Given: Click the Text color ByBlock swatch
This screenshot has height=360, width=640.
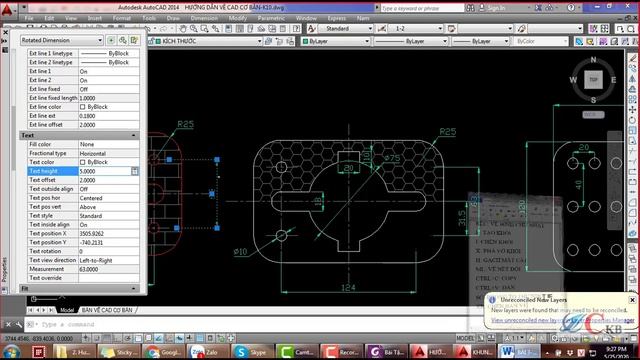Looking at the screenshot, I should (82, 162).
